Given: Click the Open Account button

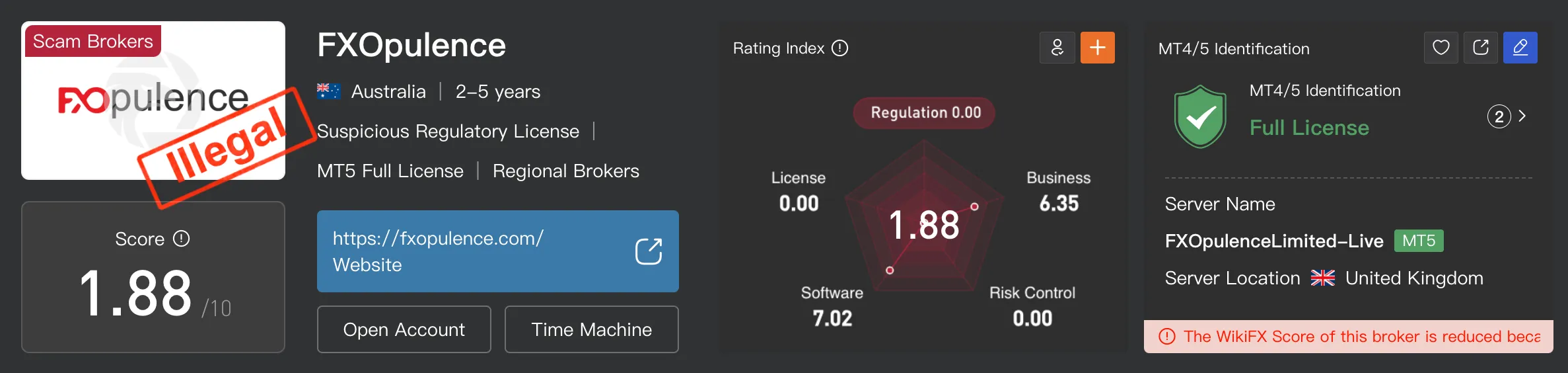Looking at the screenshot, I should click(404, 329).
